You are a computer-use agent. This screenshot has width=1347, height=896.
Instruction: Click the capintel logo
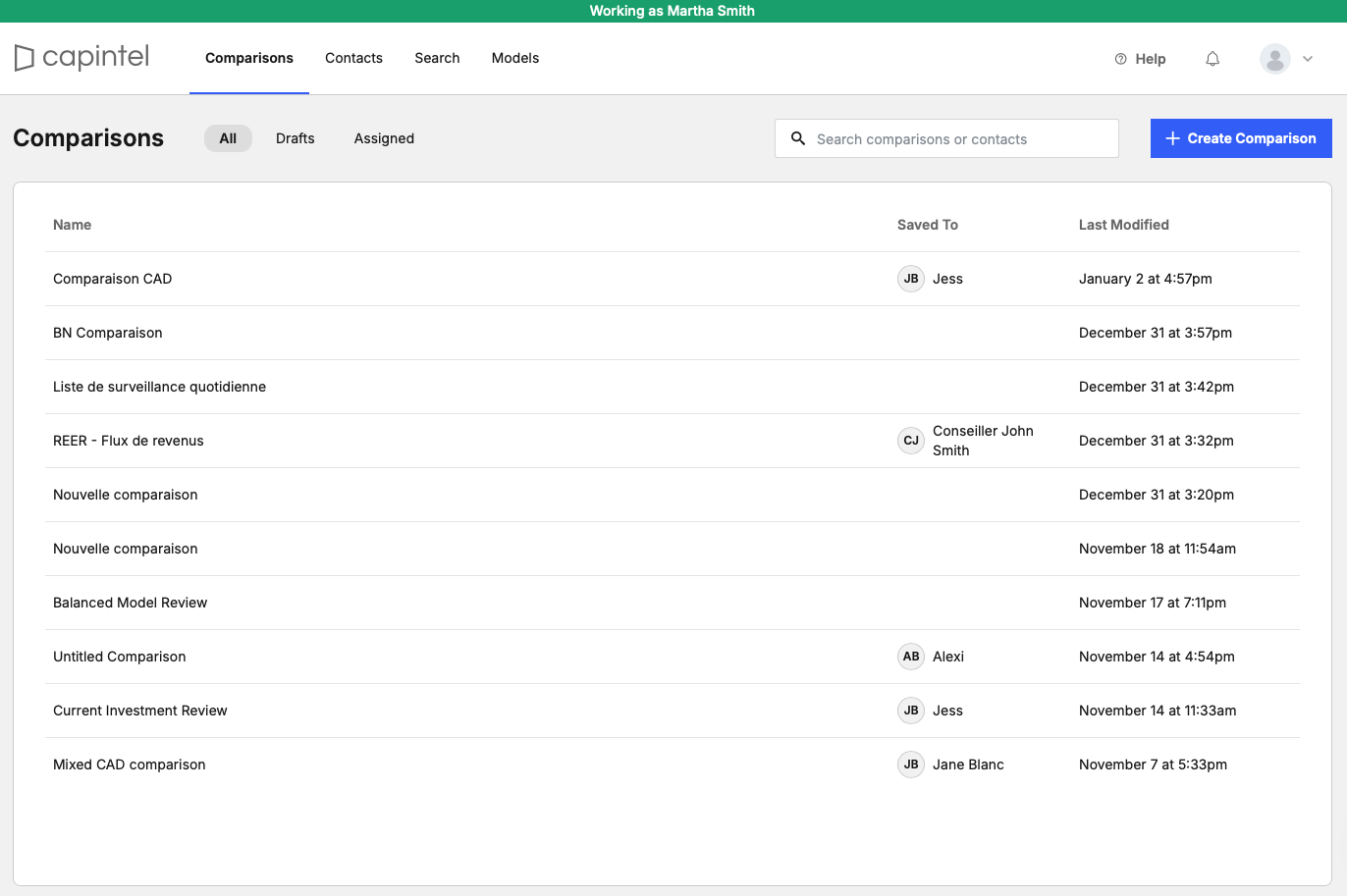81,58
